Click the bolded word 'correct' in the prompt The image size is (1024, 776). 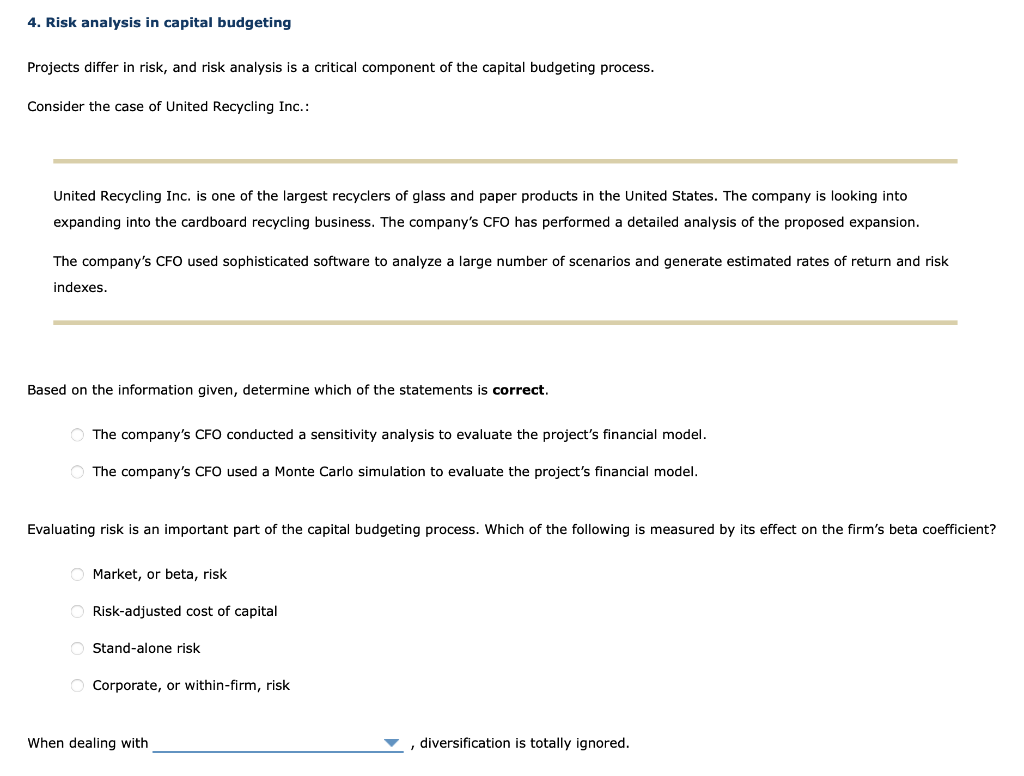point(519,389)
